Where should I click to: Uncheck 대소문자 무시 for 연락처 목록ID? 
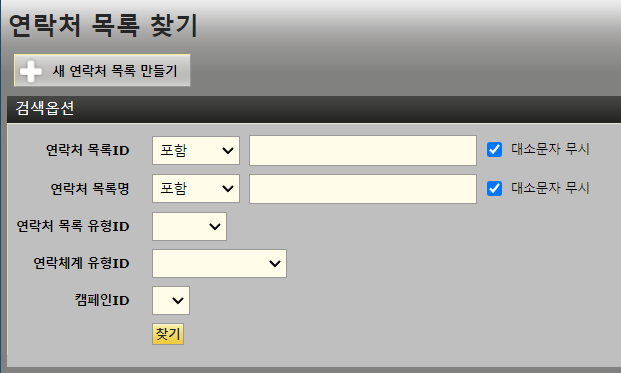click(x=494, y=150)
